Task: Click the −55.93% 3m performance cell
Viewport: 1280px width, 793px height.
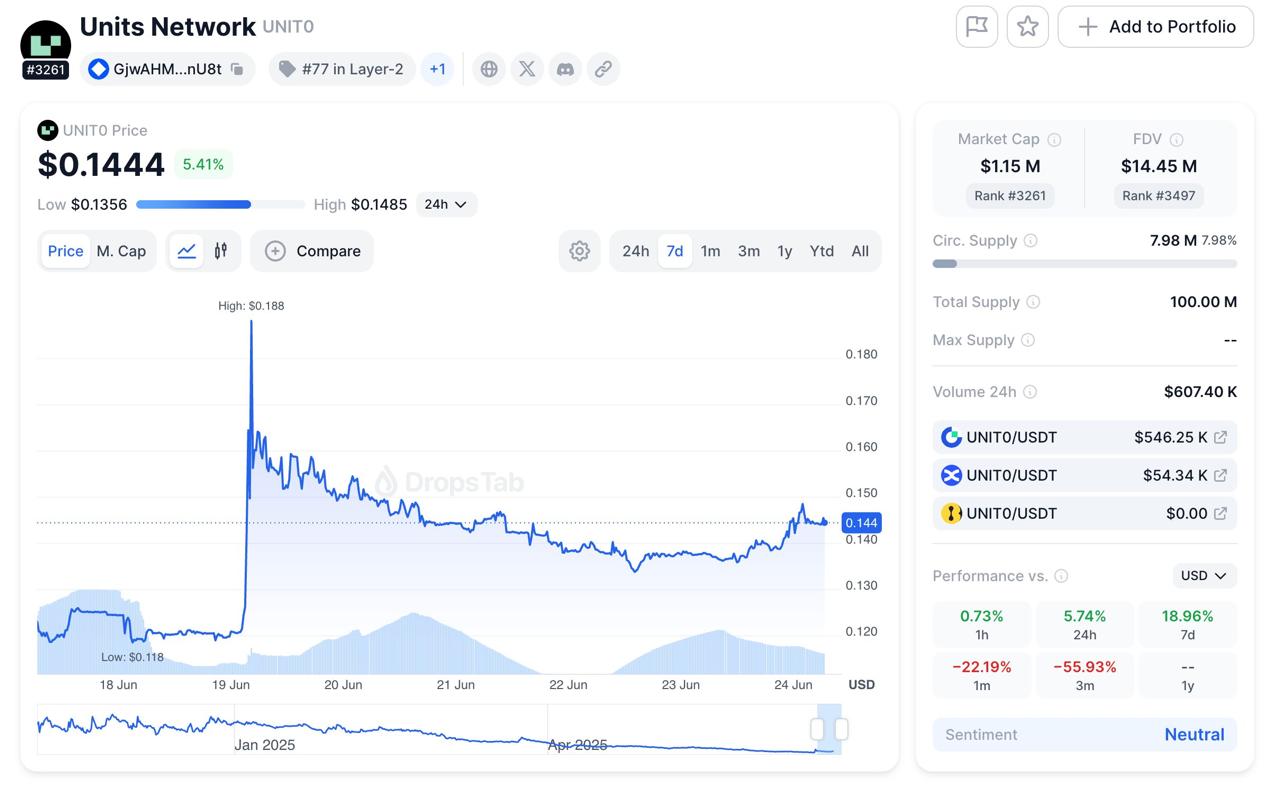Action: [x=1085, y=675]
